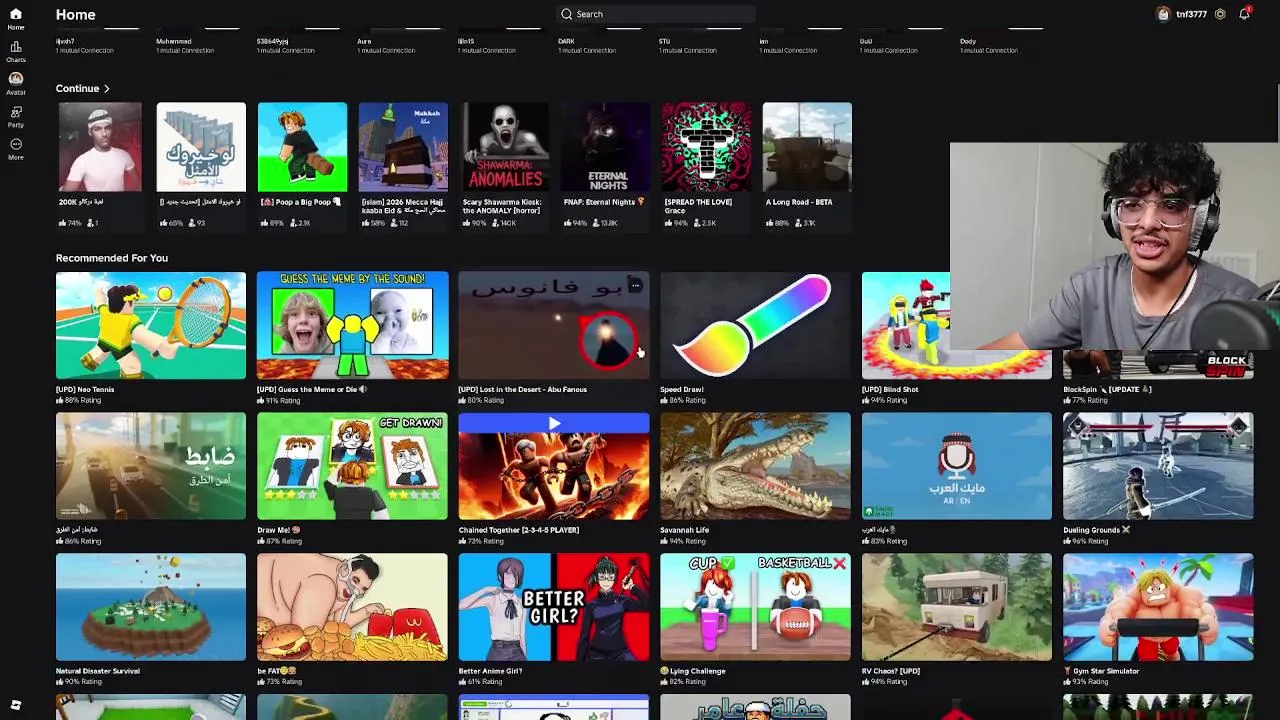Image resolution: width=1280 pixels, height=720 pixels.
Task: Open the SPREAD THE LOVE Grace thumbnail
Action: coord(706,147)
